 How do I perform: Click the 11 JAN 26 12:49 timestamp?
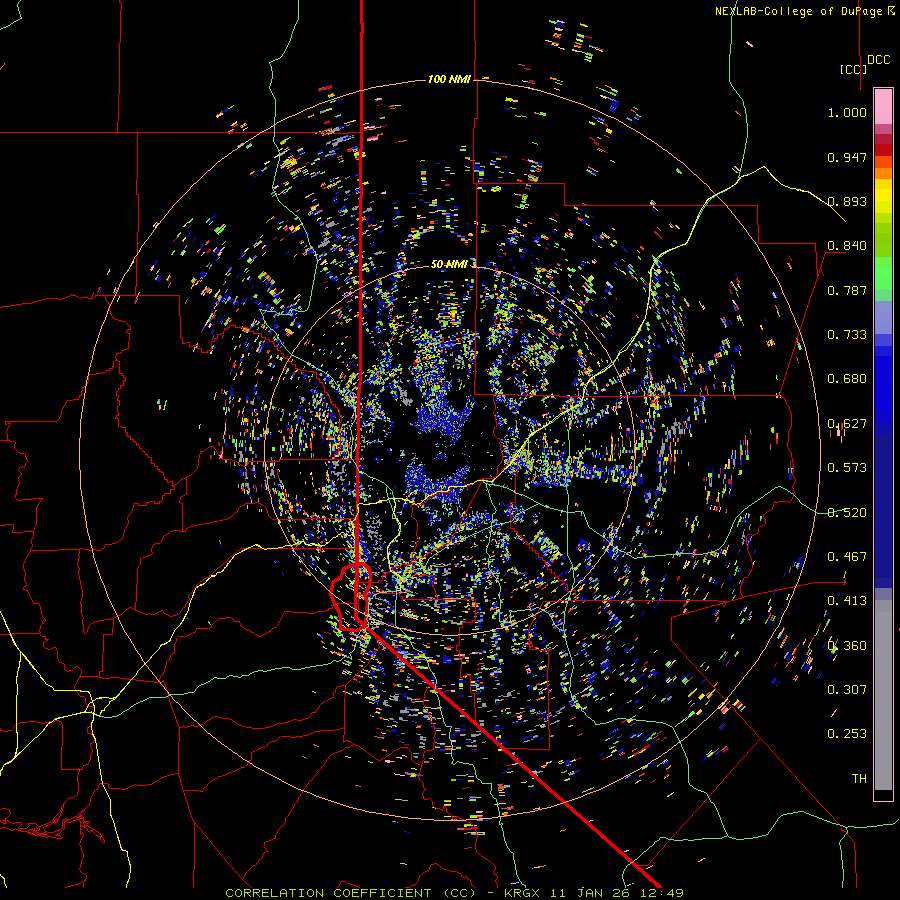617,893
